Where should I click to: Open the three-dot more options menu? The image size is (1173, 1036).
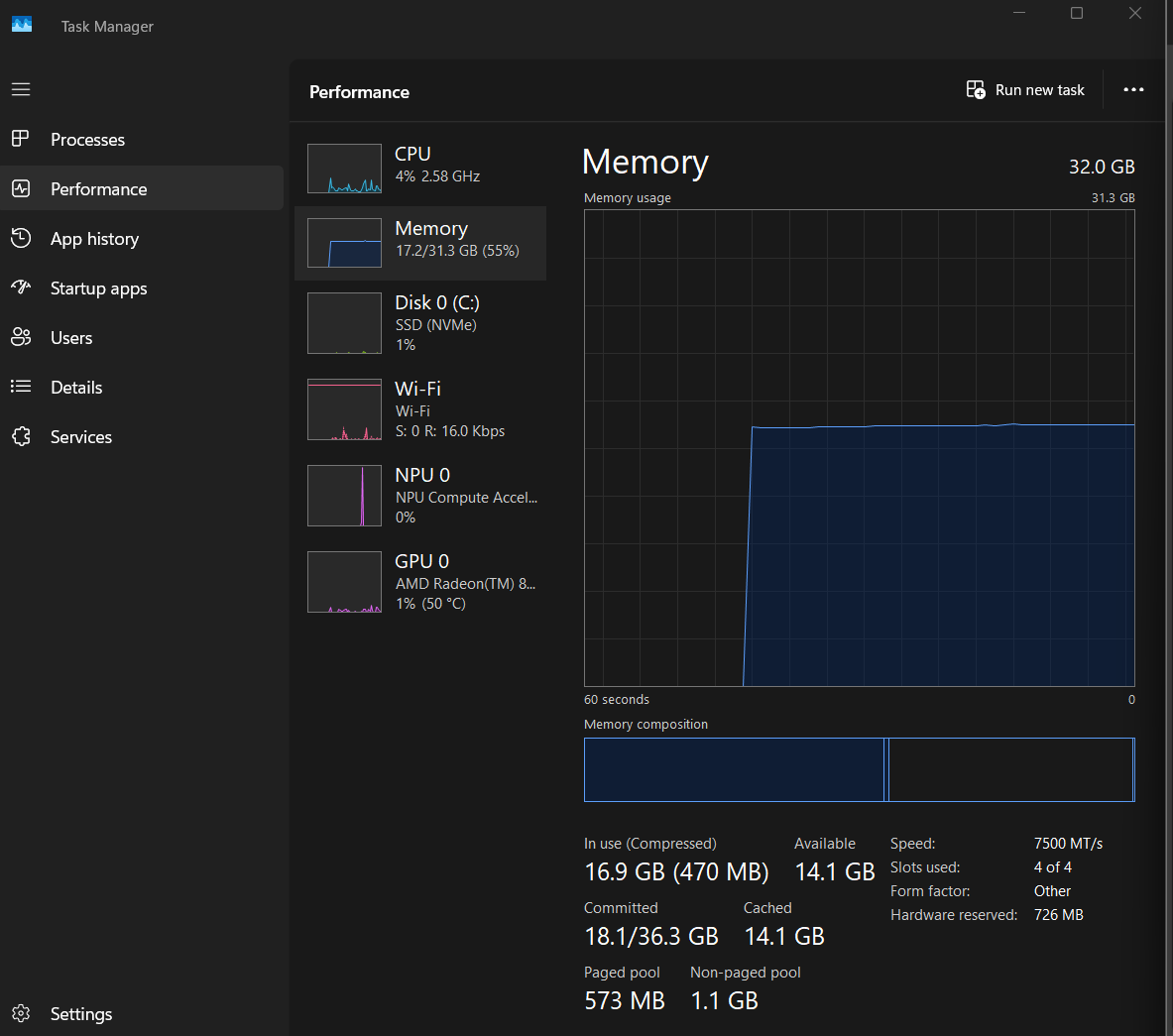point(1133,90)
